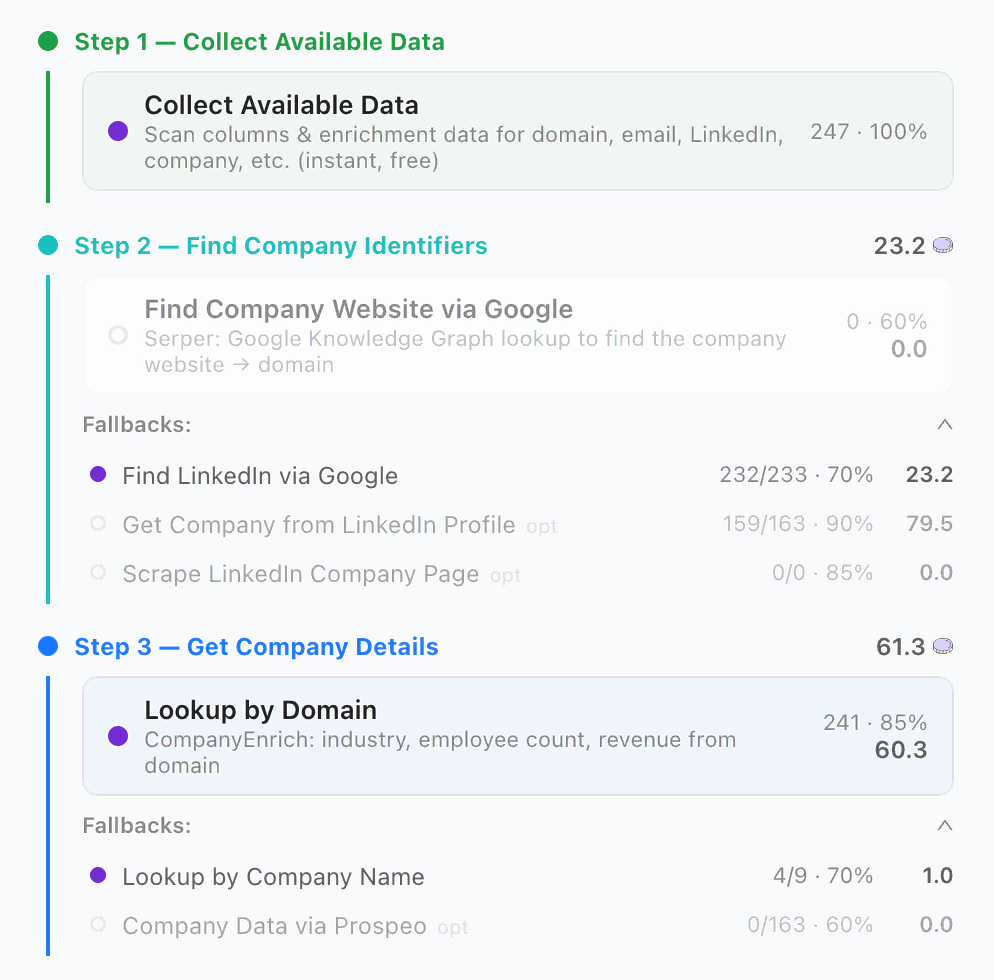Select the Step 3 — Get Company Details heading
994x980 pixels.
point(256,647)
